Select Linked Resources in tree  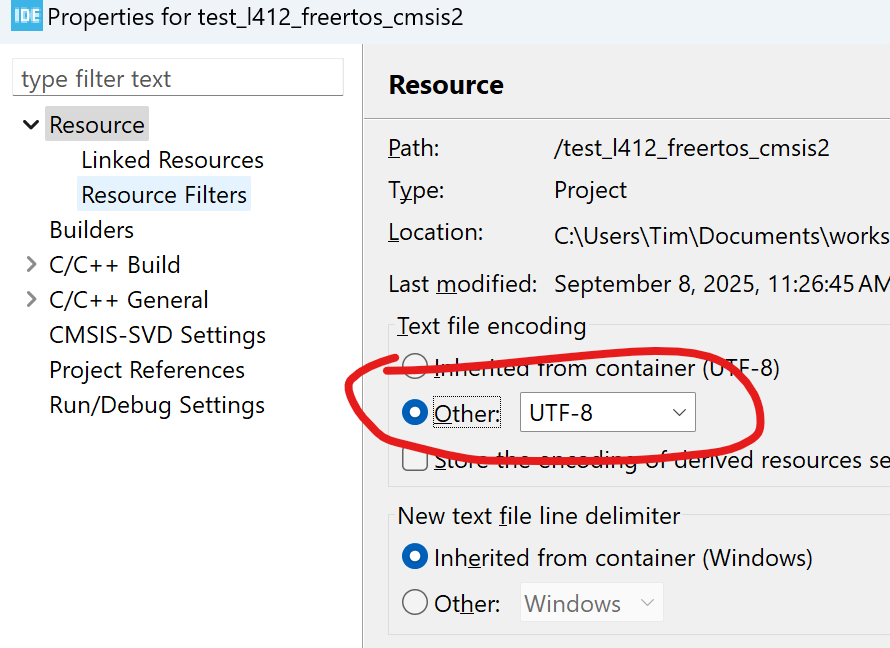172,160
